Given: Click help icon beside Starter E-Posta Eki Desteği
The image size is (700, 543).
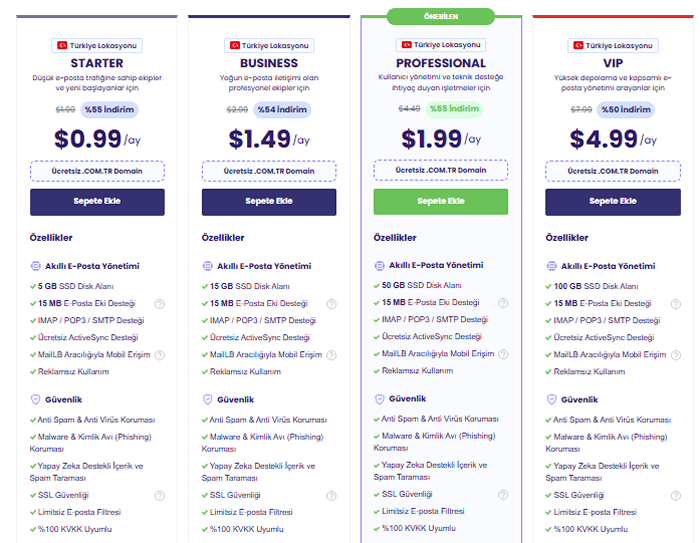Looking at the screenshot, I should (x=159, y=304).
